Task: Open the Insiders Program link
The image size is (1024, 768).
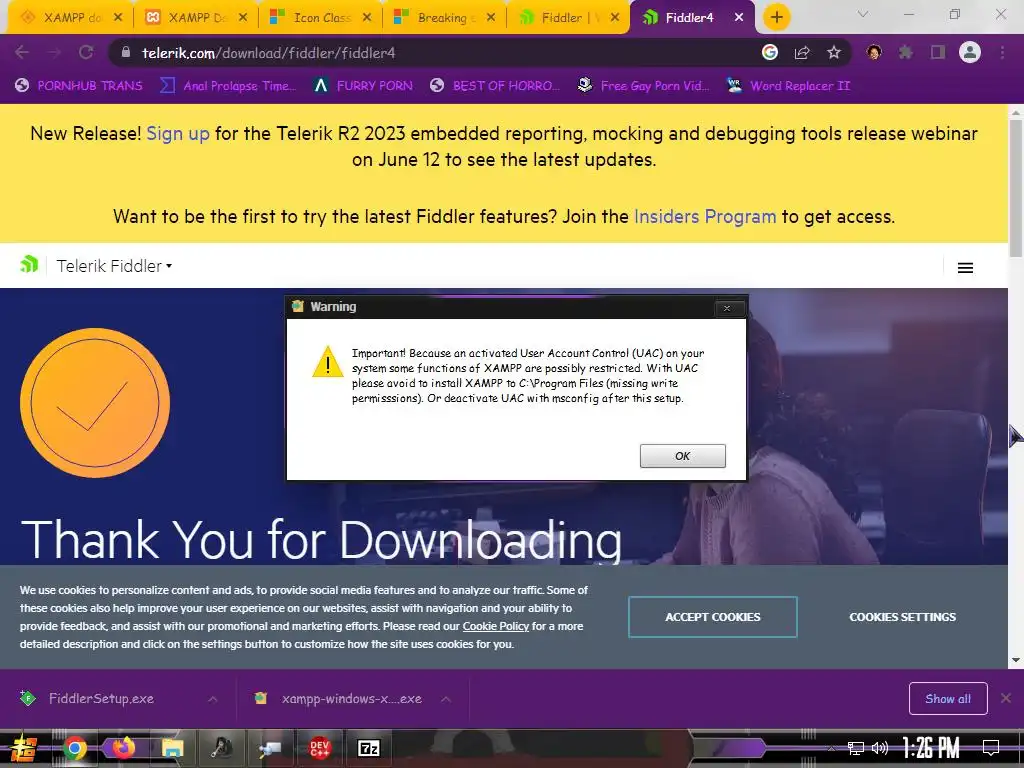Action: [705, 216]
